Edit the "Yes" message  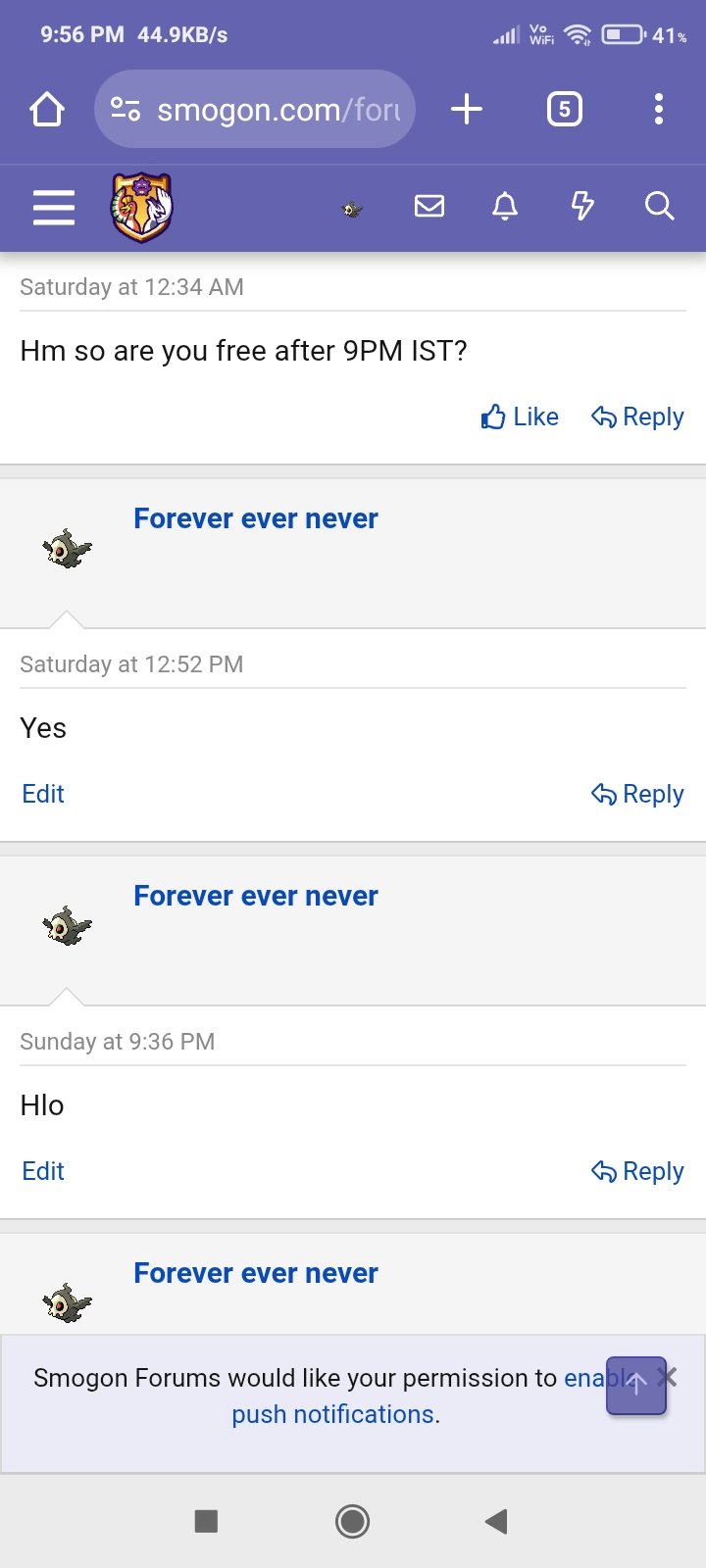tap(43, 794)
